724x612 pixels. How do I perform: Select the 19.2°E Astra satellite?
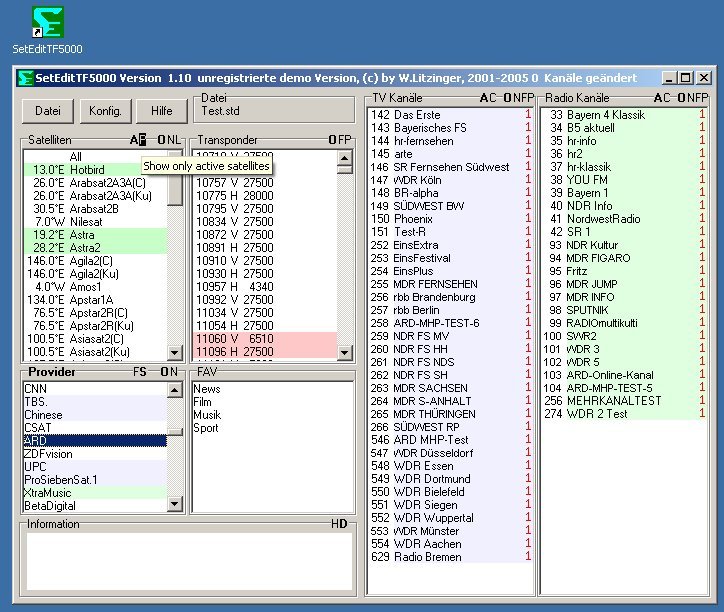click(95, 235)
